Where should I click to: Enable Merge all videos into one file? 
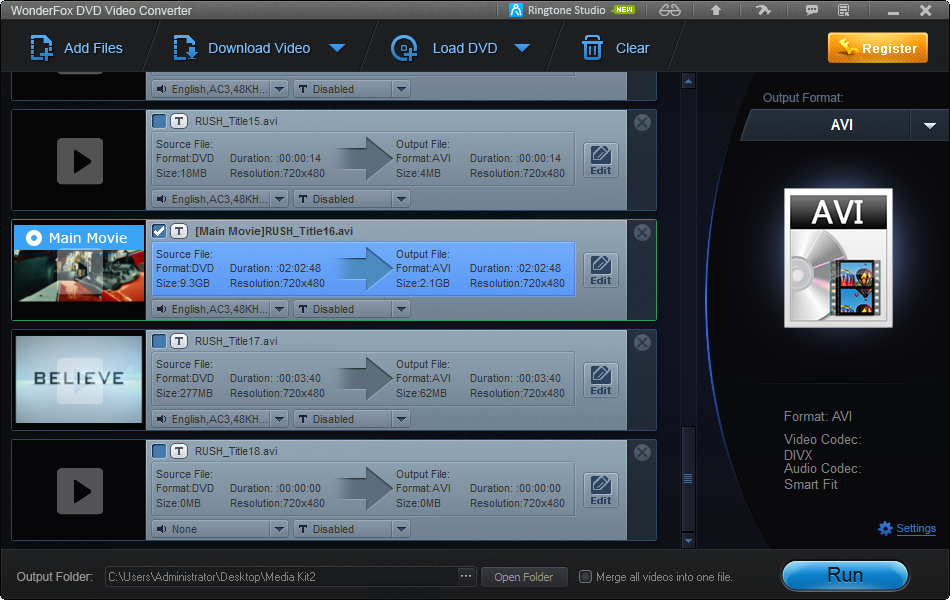point(585,576)
